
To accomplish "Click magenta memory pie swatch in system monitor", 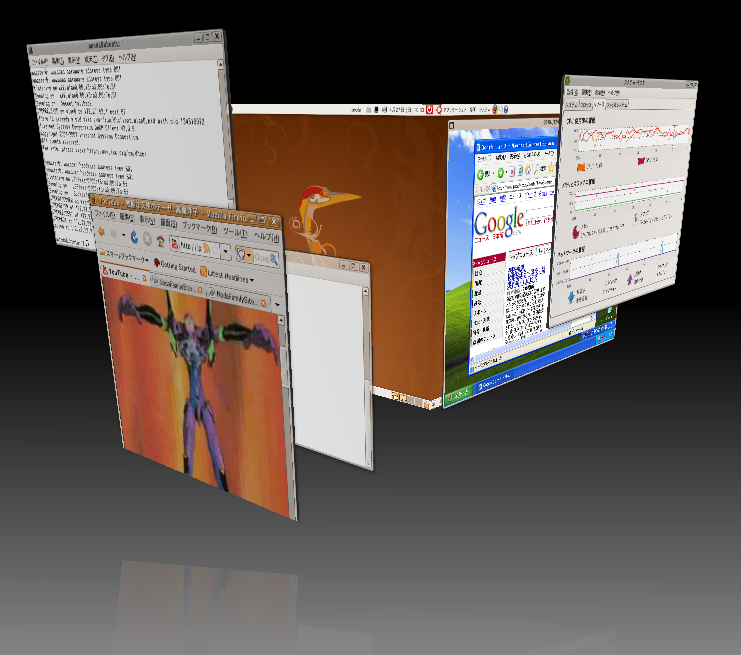I will pos(576,232).
